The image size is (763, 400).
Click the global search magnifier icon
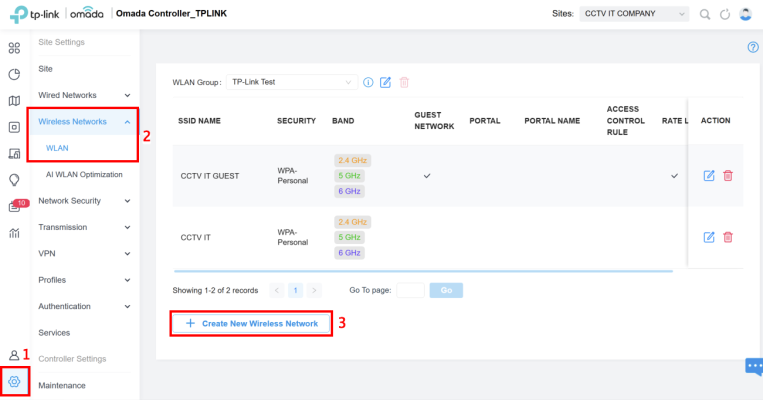click(705, 14)
